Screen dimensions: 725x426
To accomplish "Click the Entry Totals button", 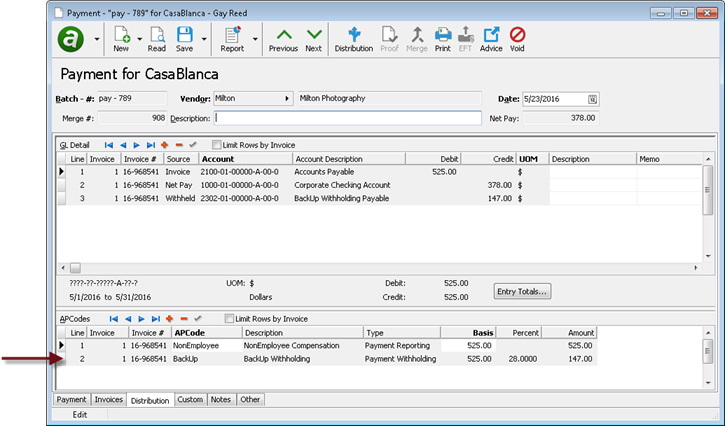I will click(x=522, y=291).
